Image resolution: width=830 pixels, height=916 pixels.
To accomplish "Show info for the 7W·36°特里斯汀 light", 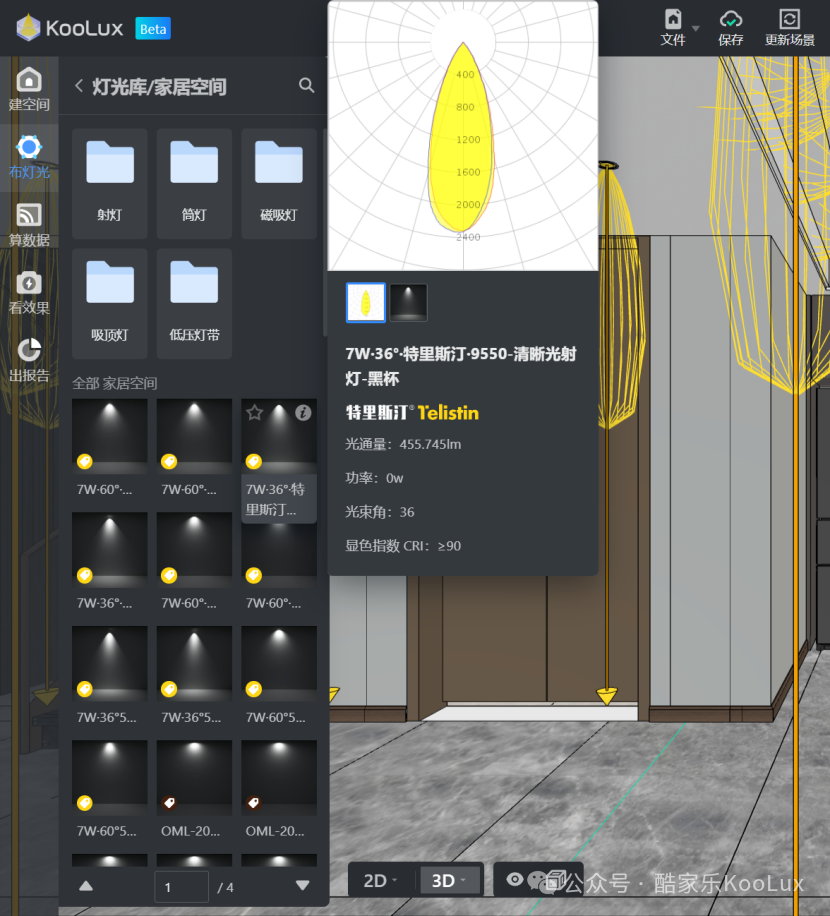I will click(x=303, y=413).
